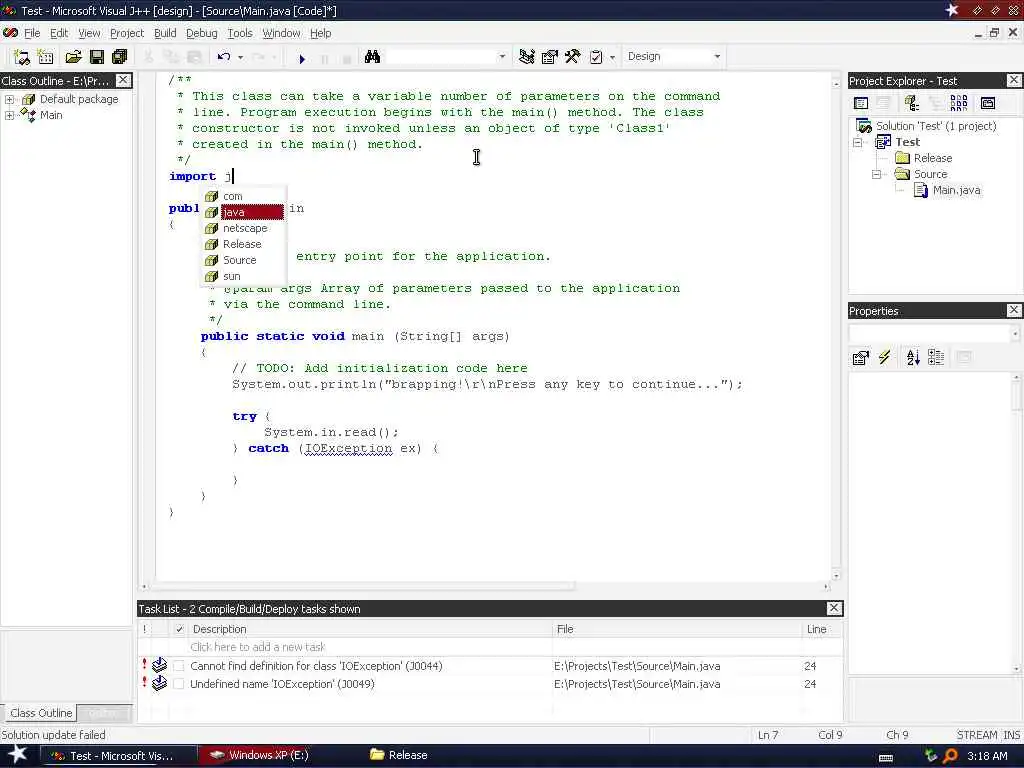
Task: Save the file with the floppy icon
Action: point(97,57)
